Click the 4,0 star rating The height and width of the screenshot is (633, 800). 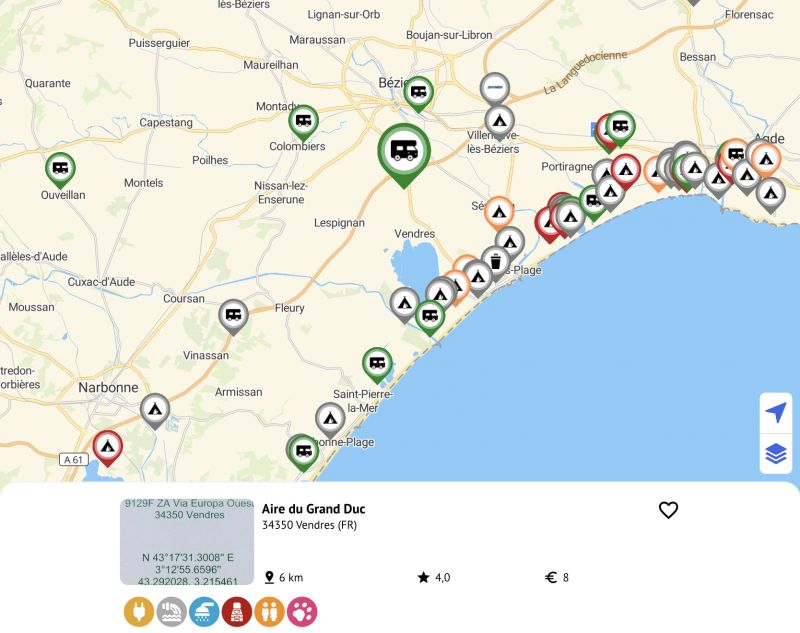434,577
